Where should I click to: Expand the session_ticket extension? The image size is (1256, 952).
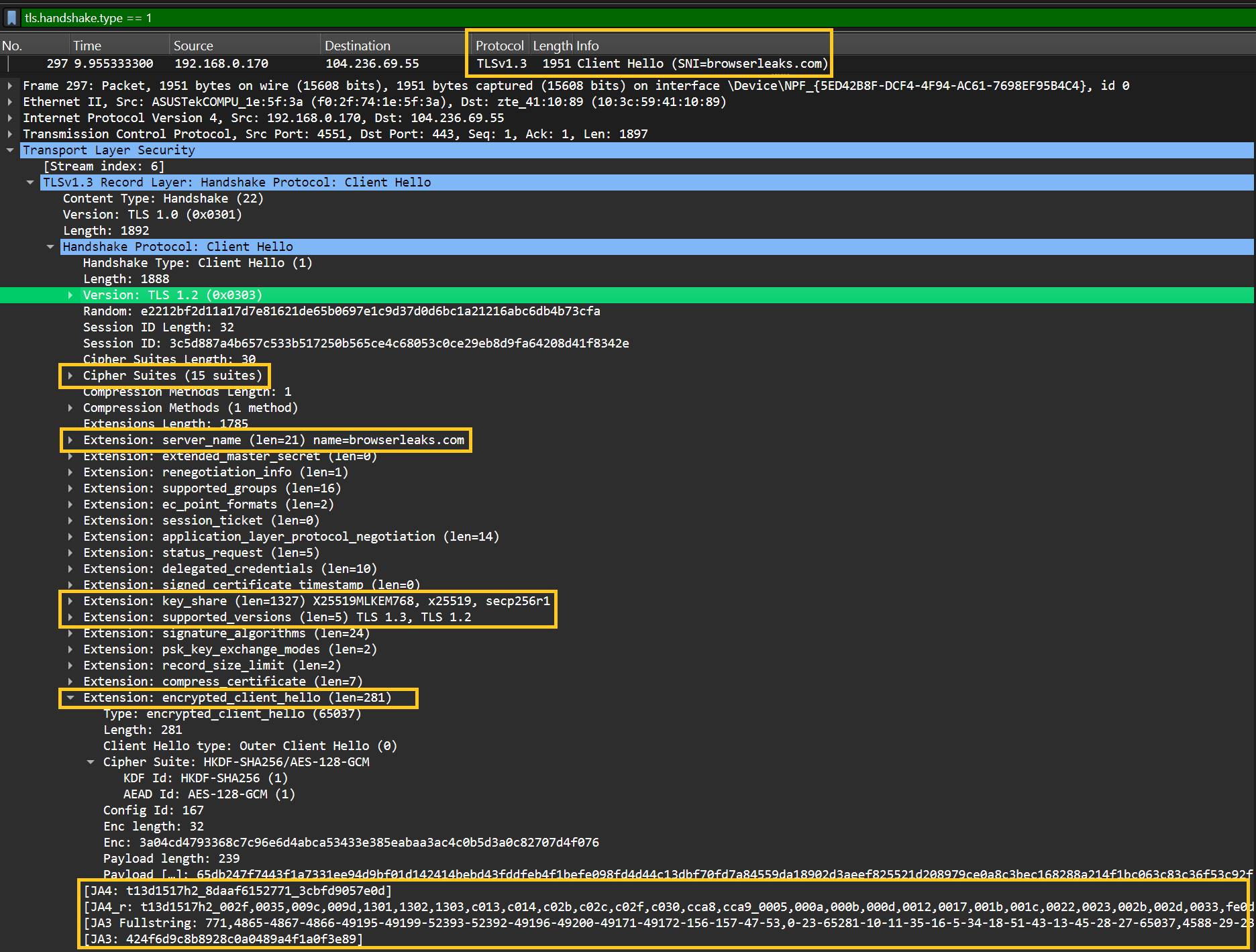click(70, 521)
